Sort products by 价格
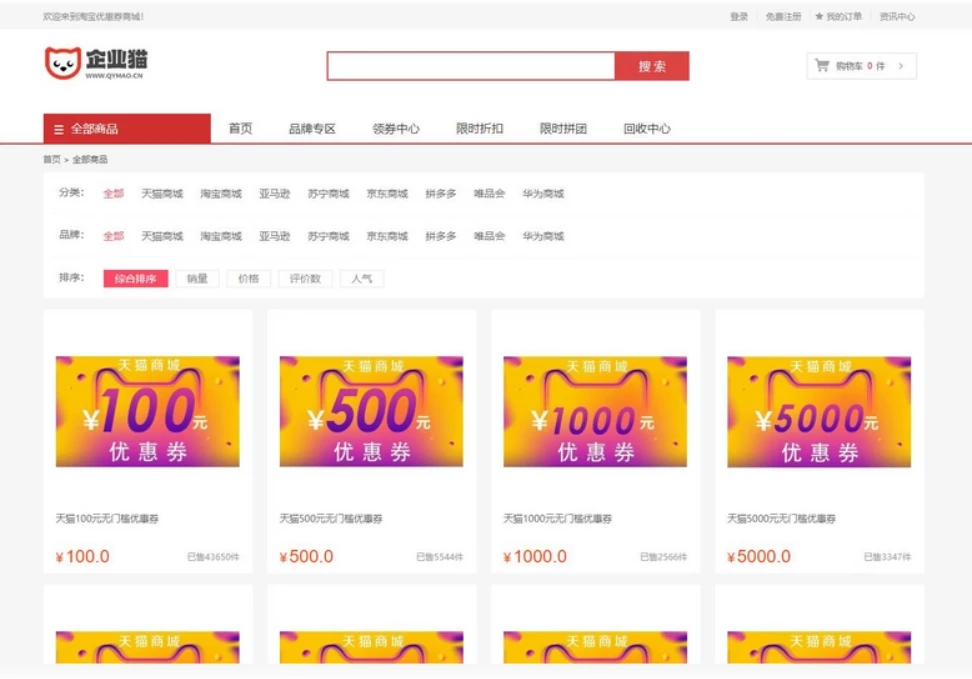 (248, 279)
